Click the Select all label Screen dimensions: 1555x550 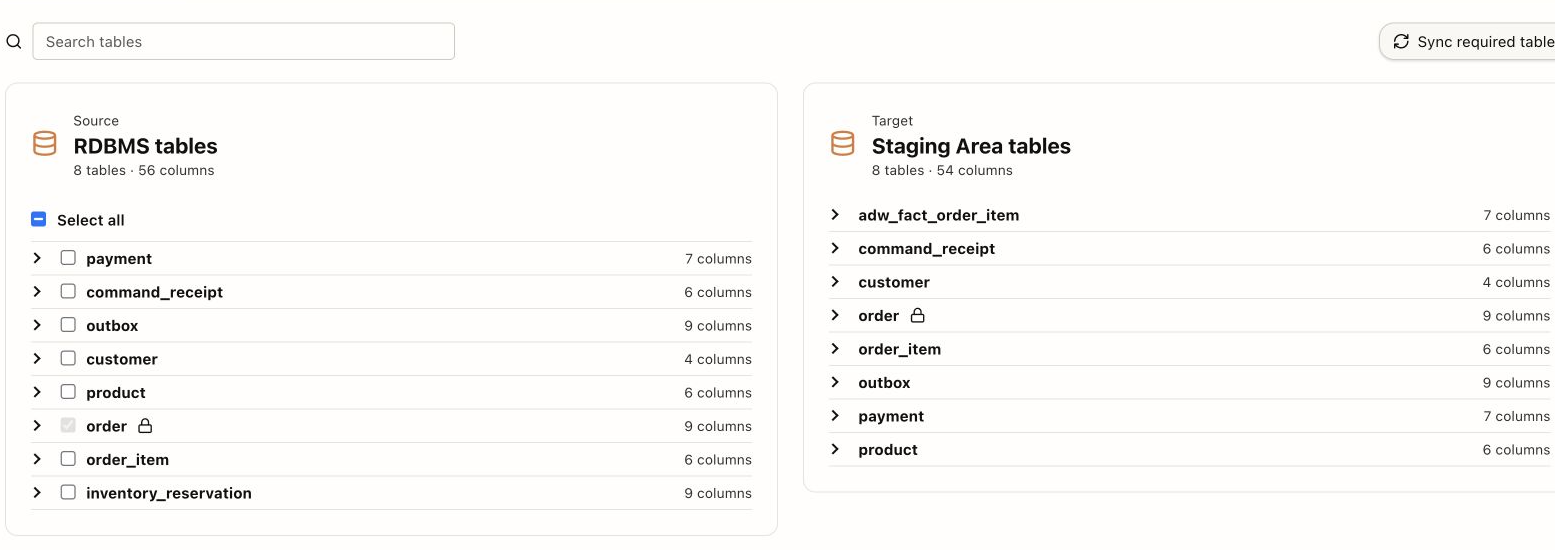(x=91, y=220)
